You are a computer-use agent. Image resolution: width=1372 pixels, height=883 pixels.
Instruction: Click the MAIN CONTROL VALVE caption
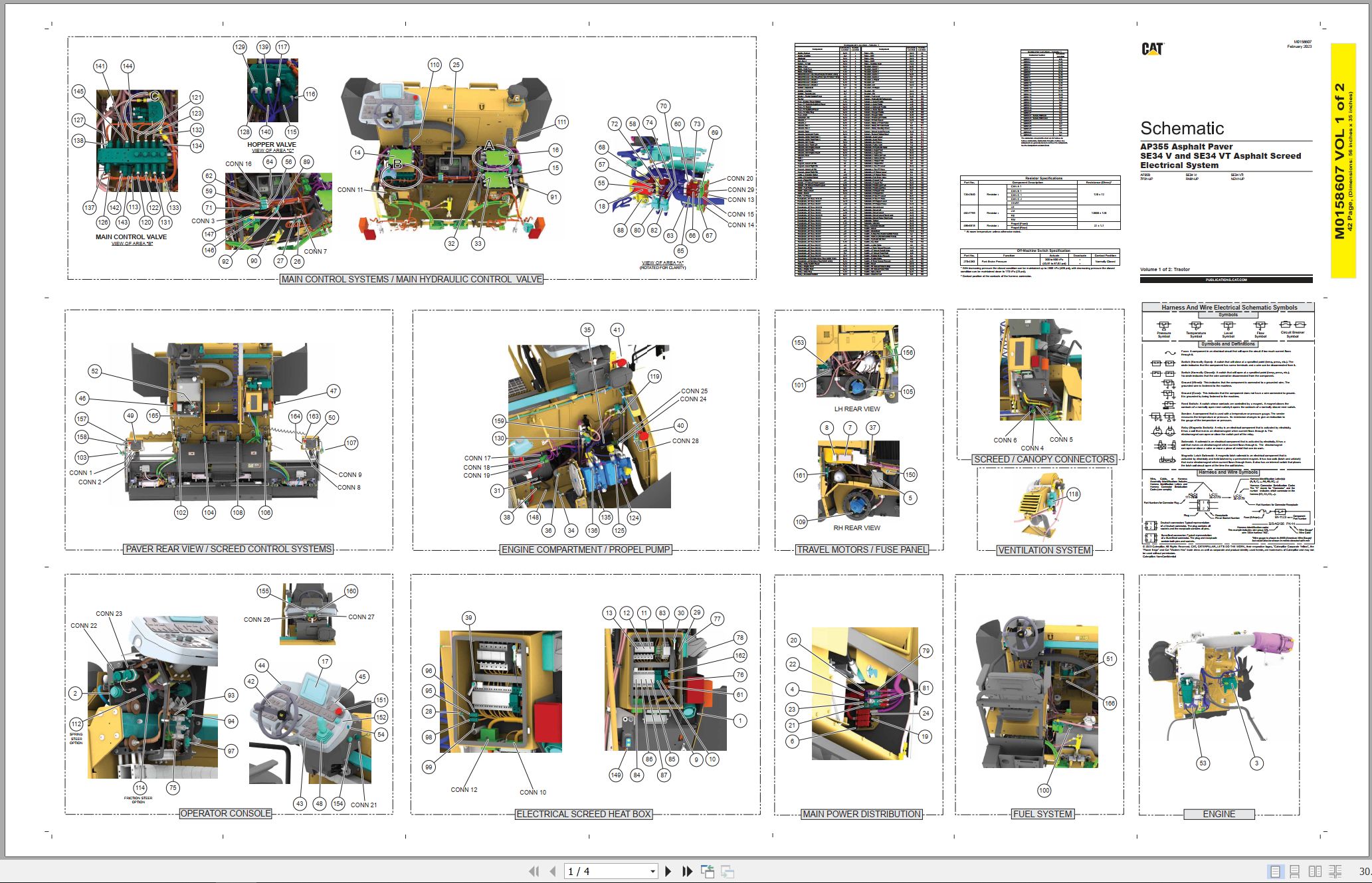coord(131,237)
